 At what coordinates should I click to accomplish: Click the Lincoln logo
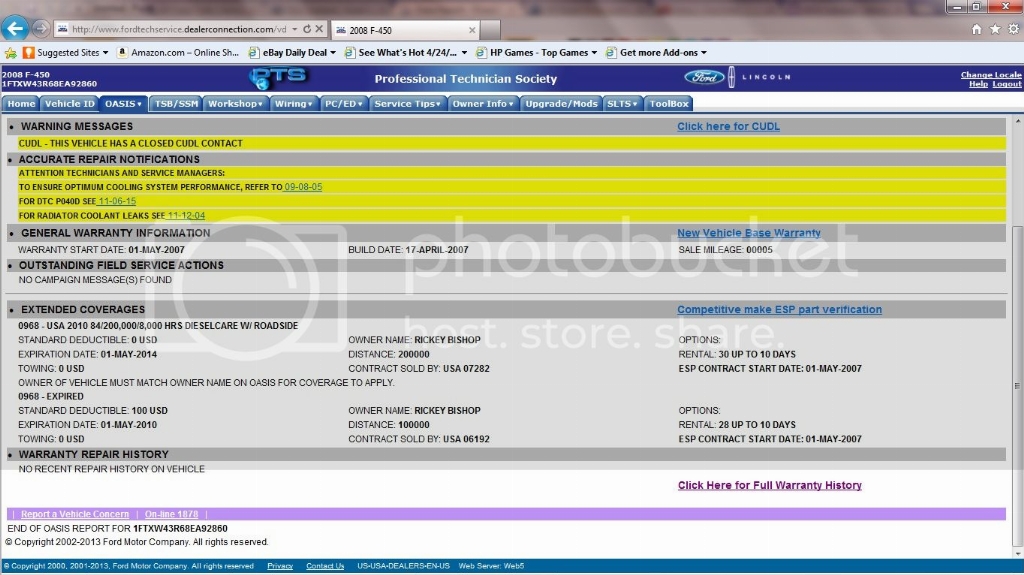pyautogui.click(x=760, y=77)
